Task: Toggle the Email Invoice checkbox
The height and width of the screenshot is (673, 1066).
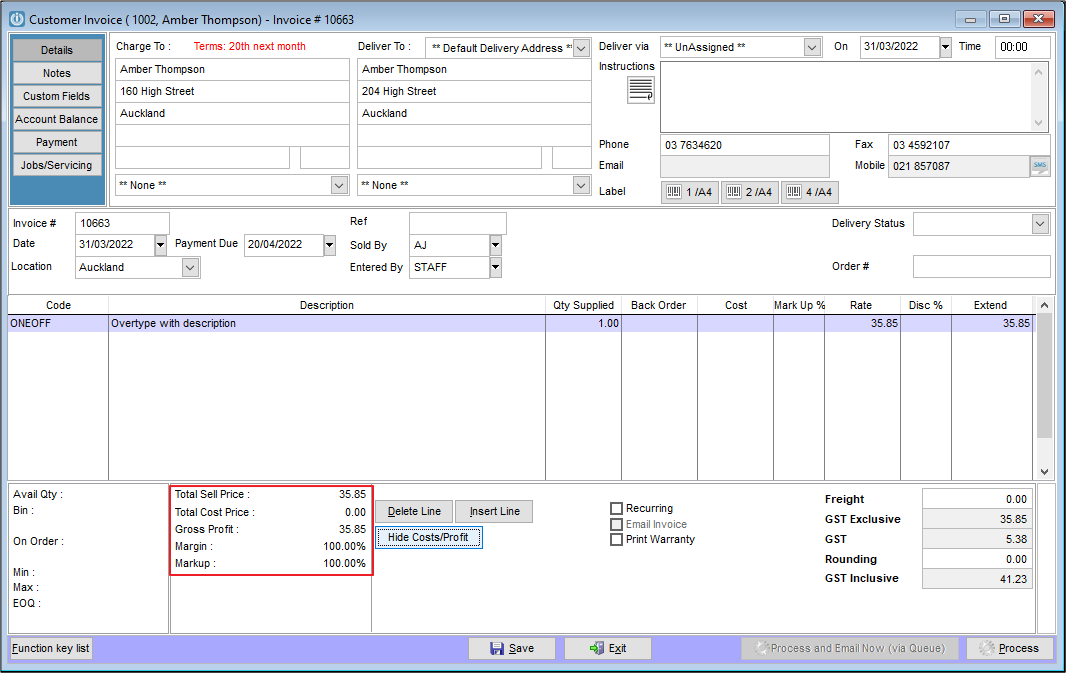Action: click(617, 524)
